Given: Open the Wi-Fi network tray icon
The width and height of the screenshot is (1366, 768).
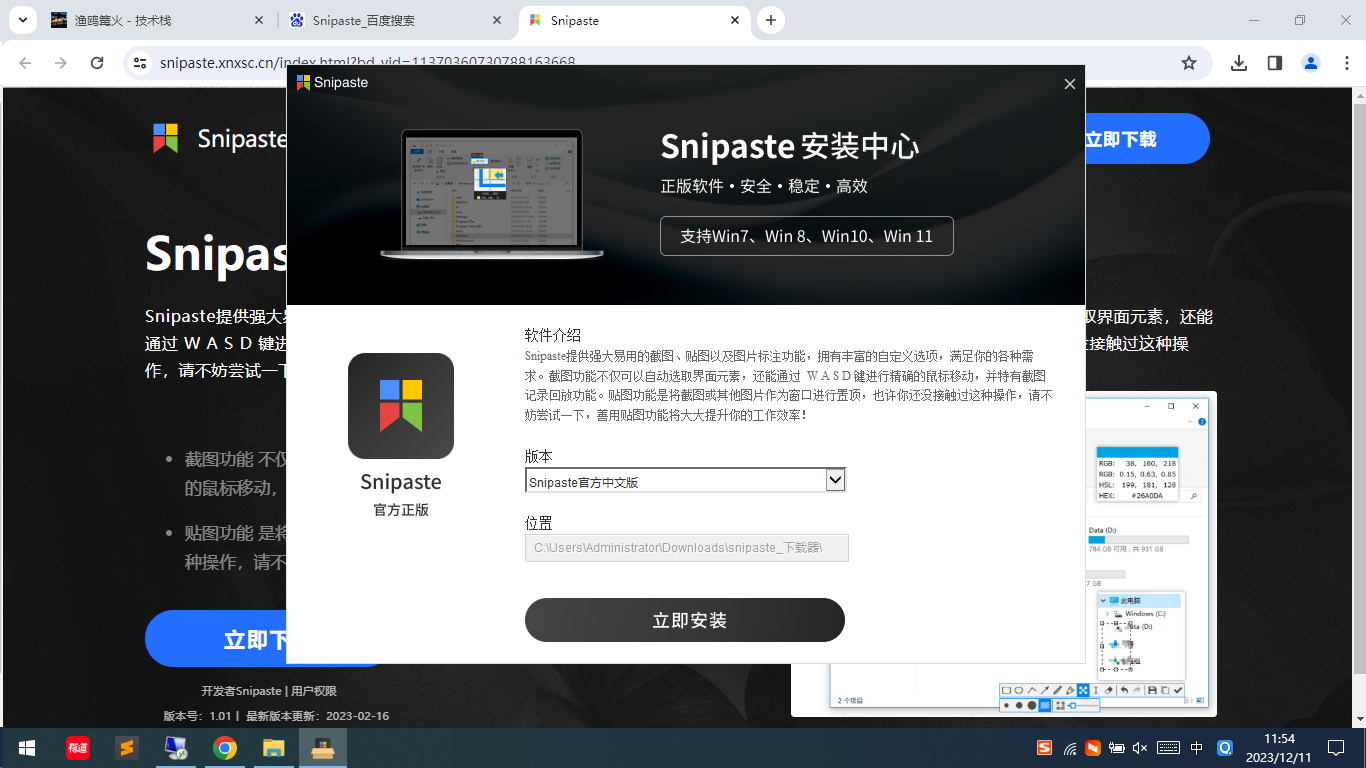Looking at the screenshot, I should (1069, 748).
